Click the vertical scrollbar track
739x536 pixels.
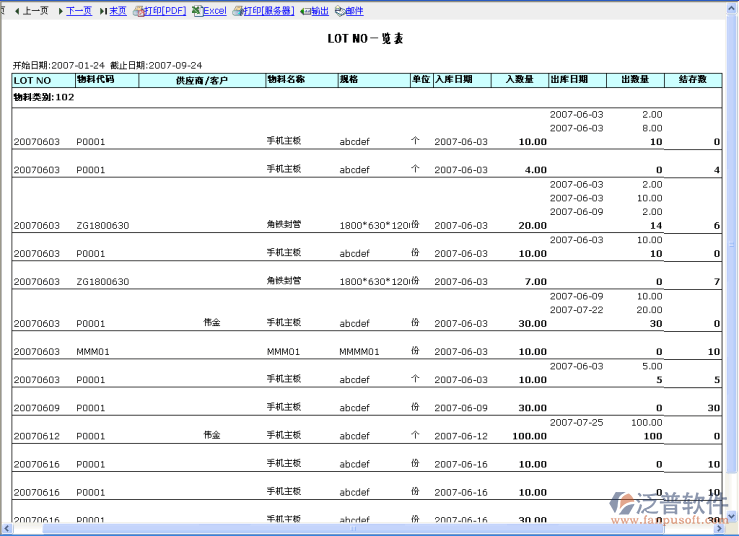coord(731,300)
